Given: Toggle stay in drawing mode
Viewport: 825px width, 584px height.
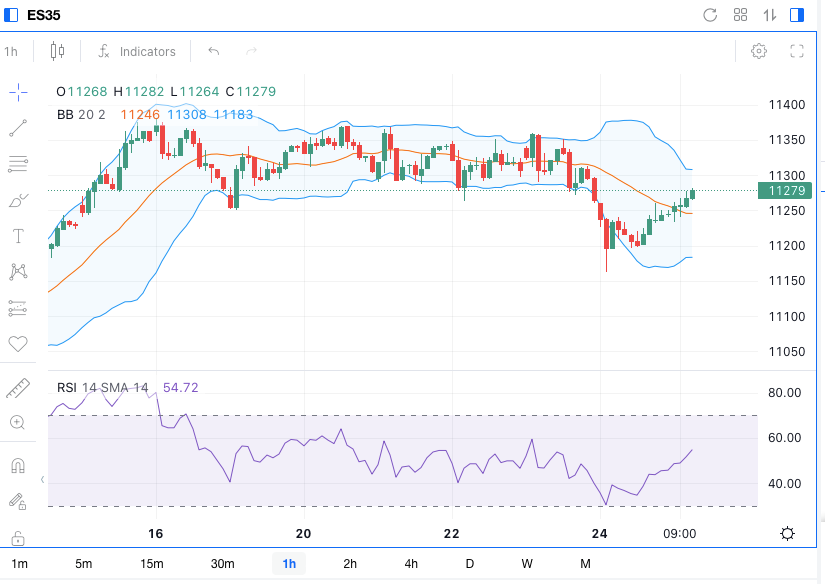Looking at the screenshot, I should coord(18,502).
